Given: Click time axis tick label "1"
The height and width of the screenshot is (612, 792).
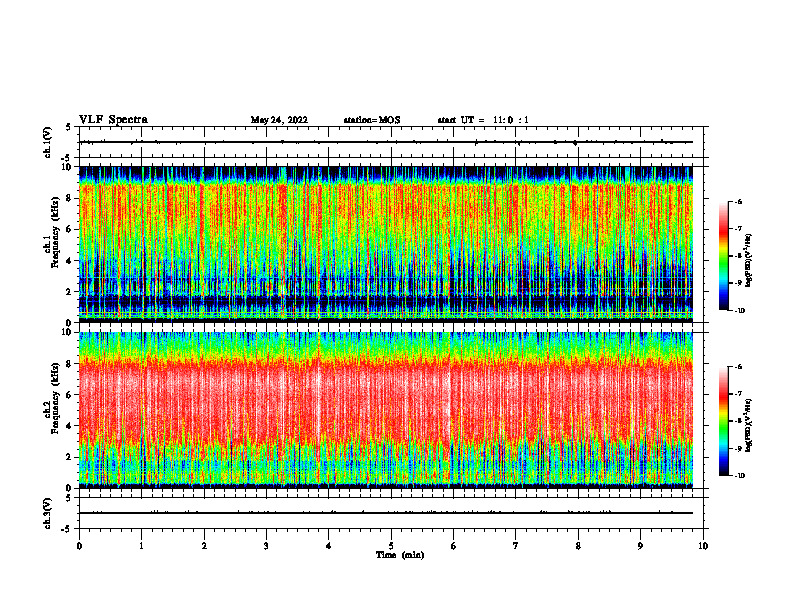Looking at the screenshot, I should tap(141, 546).
